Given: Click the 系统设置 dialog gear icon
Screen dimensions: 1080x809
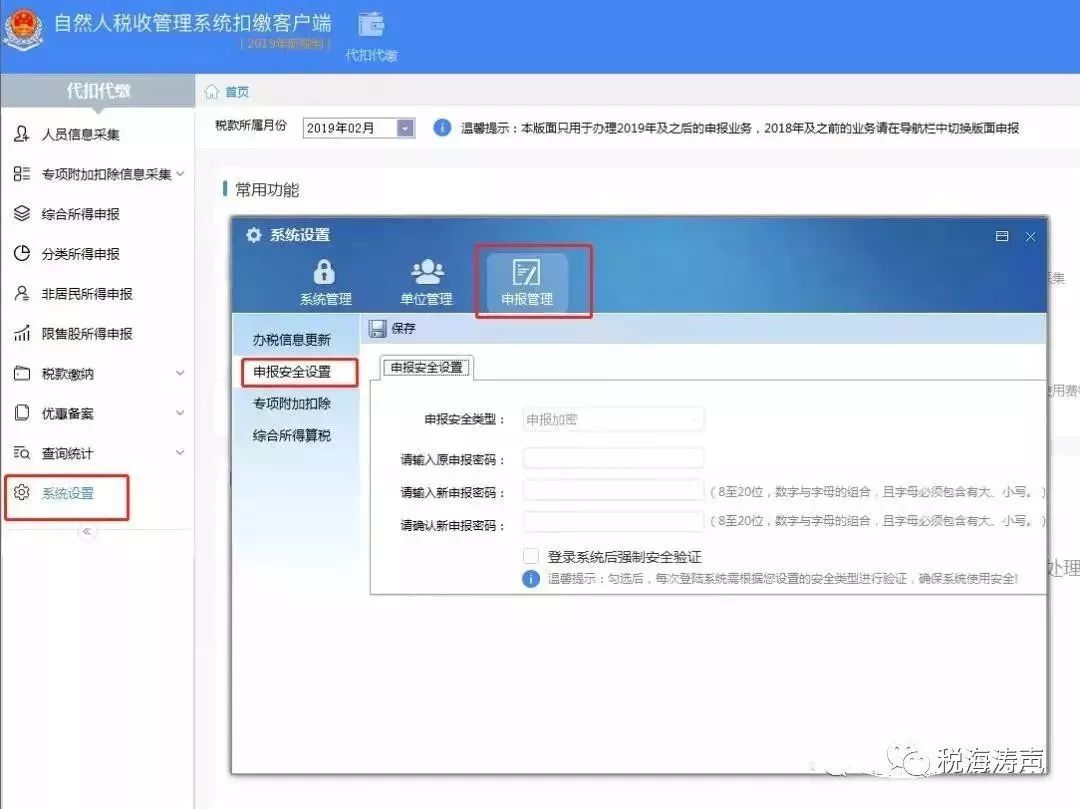Looking at the screenshot, I should [253, 235].
